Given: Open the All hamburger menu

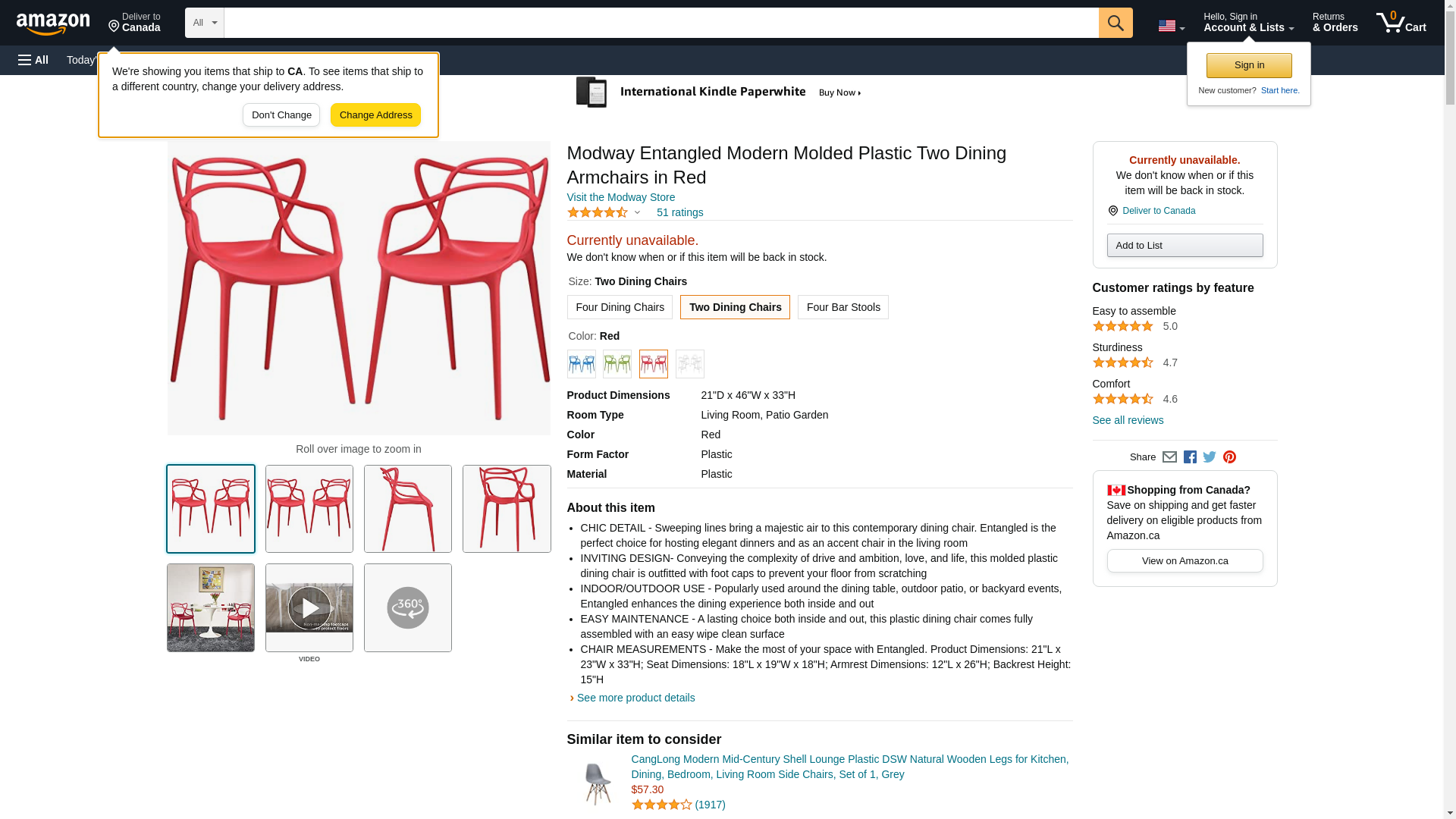Looking at the screenshot, I should tap(33, 60).
